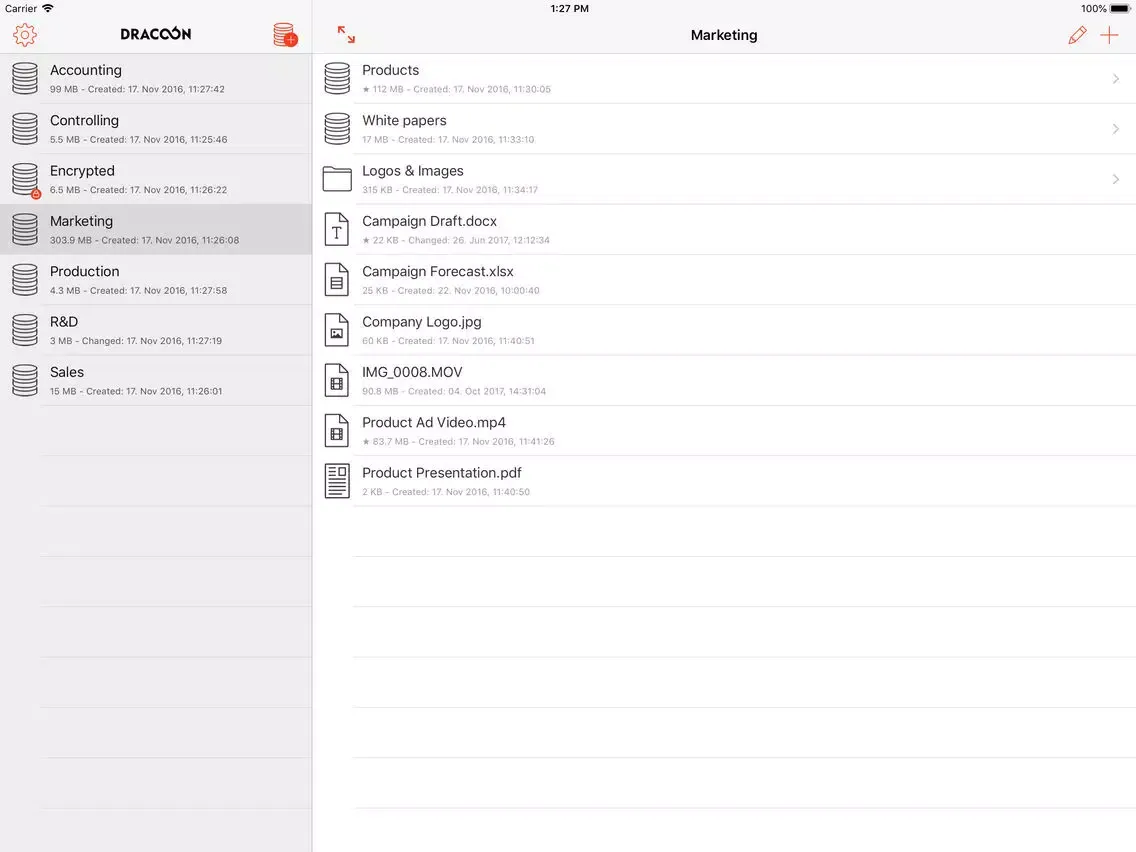The width and height of the screenshot is (1136, 852).
Task: Tap the Controlling data room icon
Action: tap(25, 128)
